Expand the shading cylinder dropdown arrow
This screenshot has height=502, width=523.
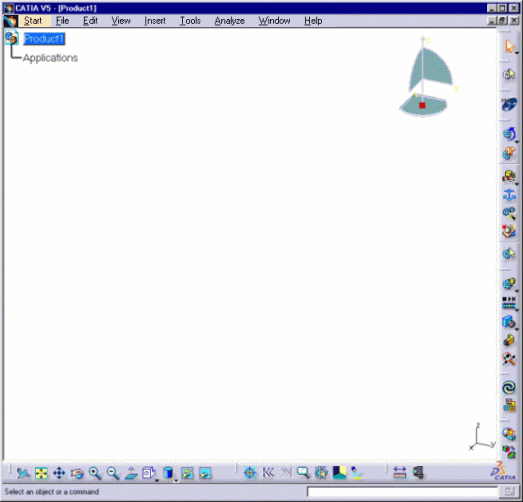click(x=176, y=481)
